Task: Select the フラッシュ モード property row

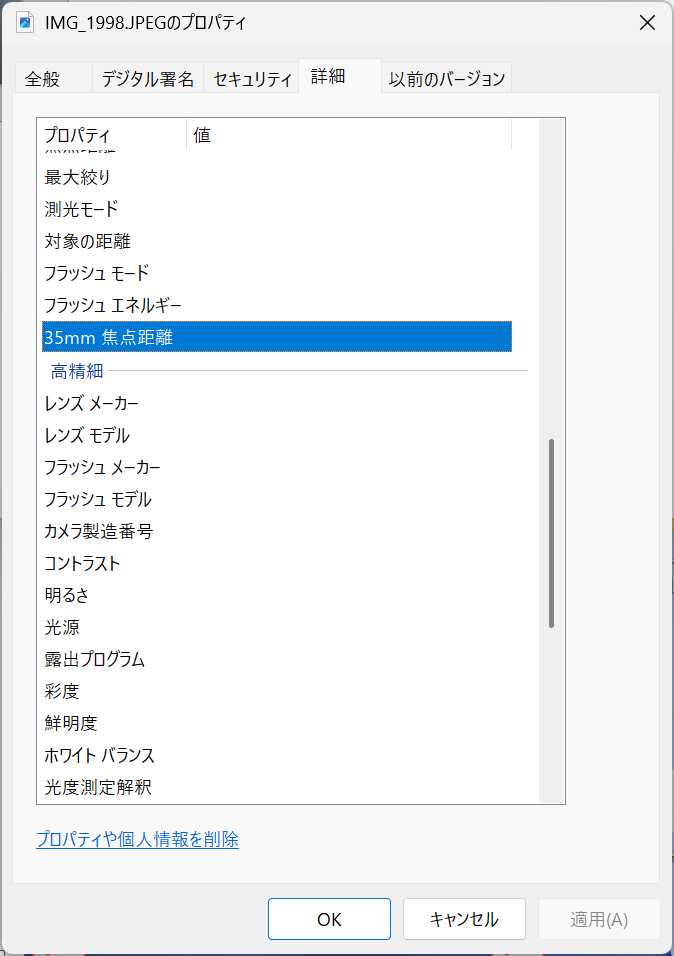Action: pyautogui.click(x=96, y=274)
